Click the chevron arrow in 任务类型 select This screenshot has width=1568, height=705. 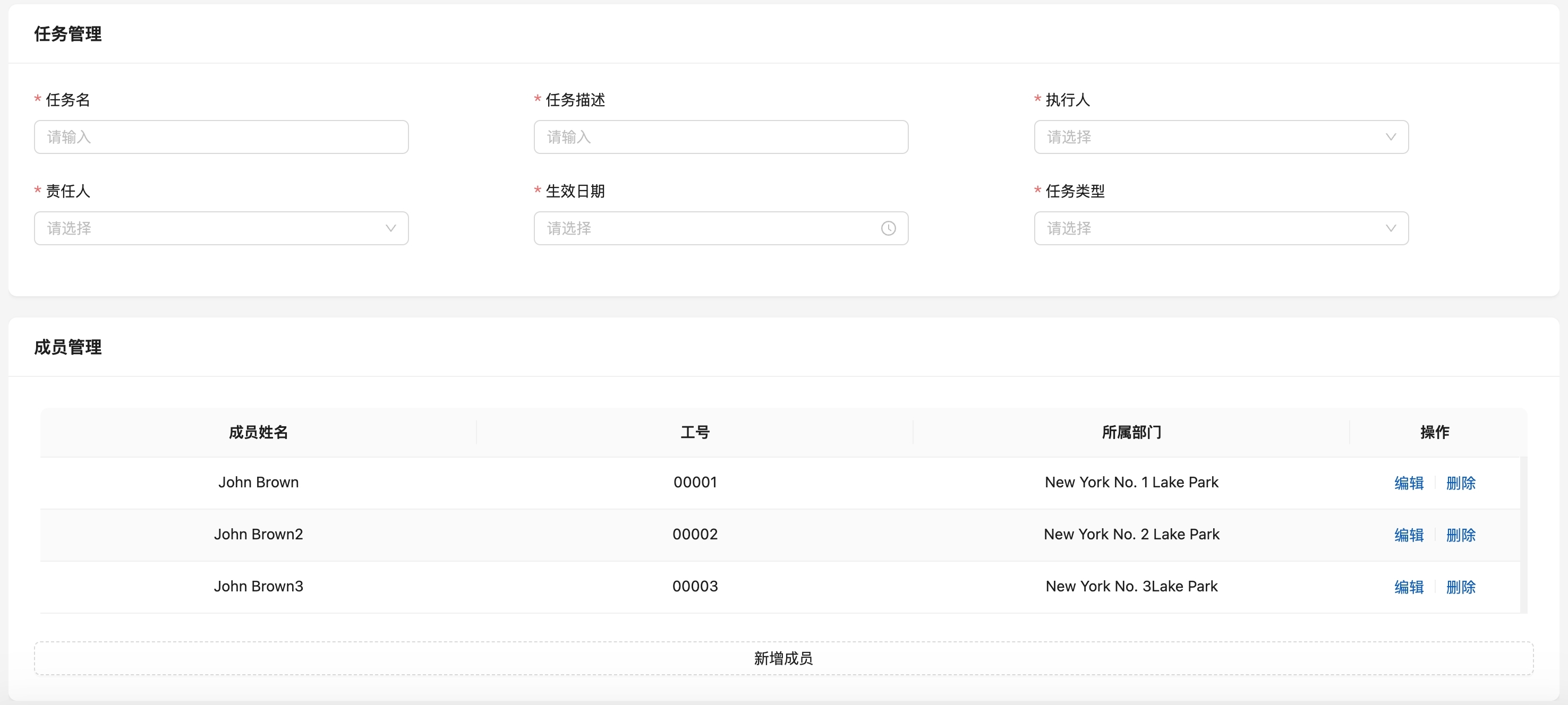pyautogui.click(x=1390, y=228)
